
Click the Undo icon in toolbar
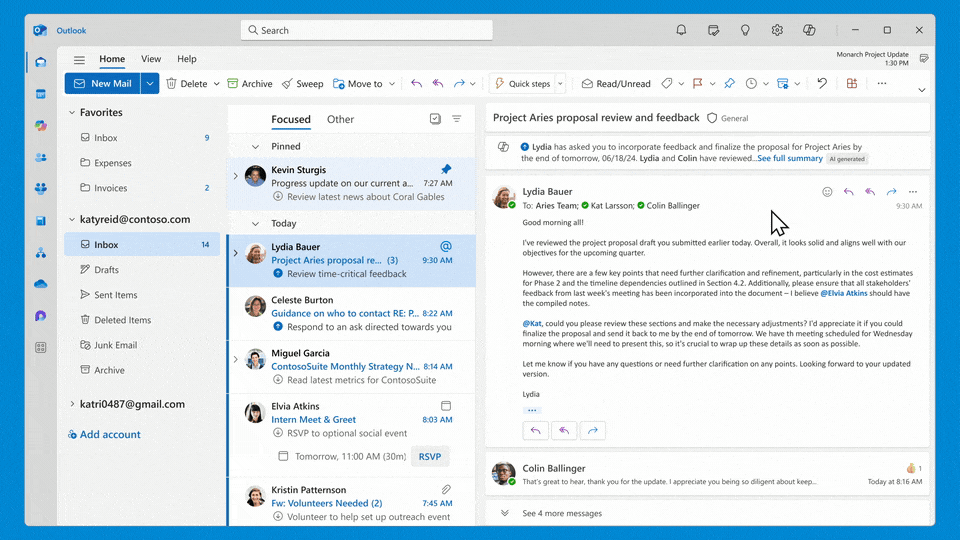[x=822, y=84]
